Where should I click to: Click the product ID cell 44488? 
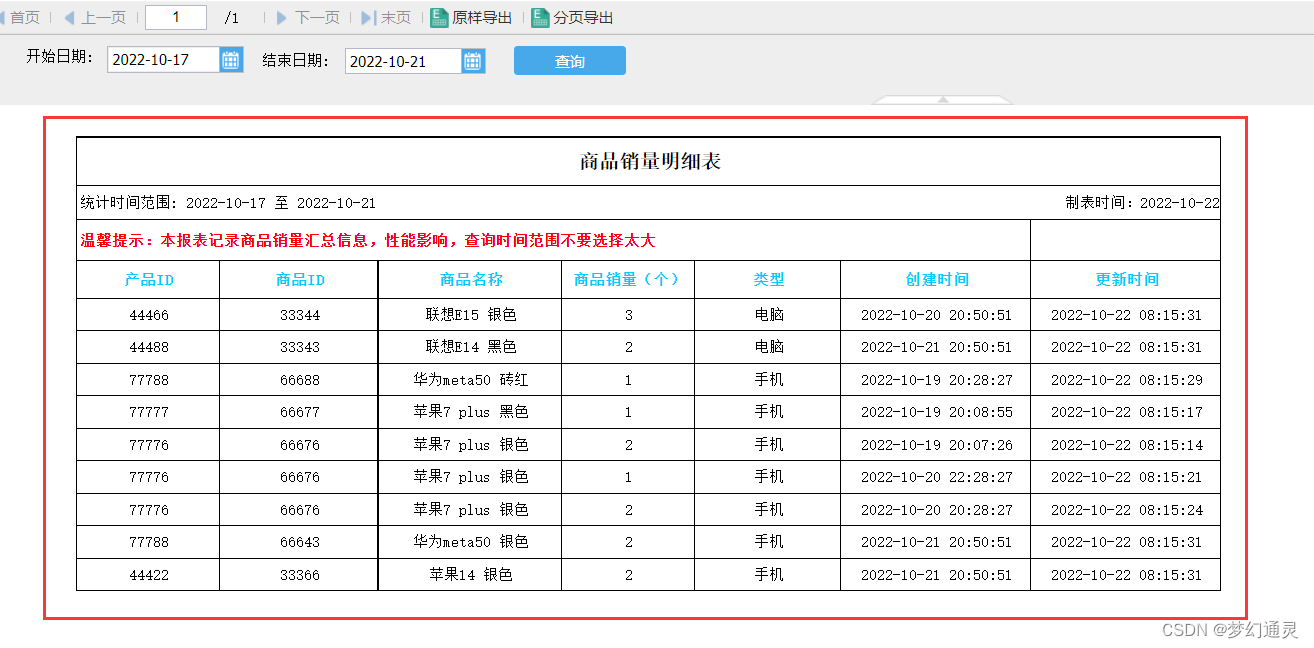coord(149,347)
